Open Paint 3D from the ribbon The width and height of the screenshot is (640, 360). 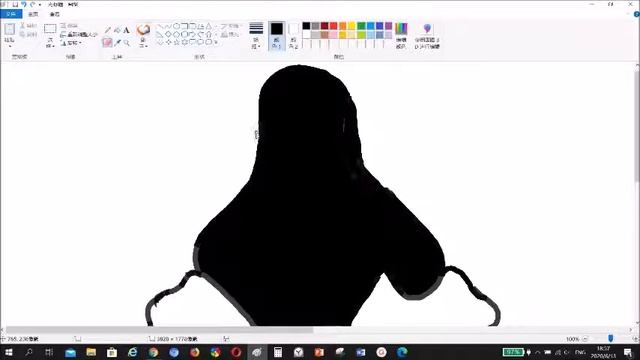point(427,36)
